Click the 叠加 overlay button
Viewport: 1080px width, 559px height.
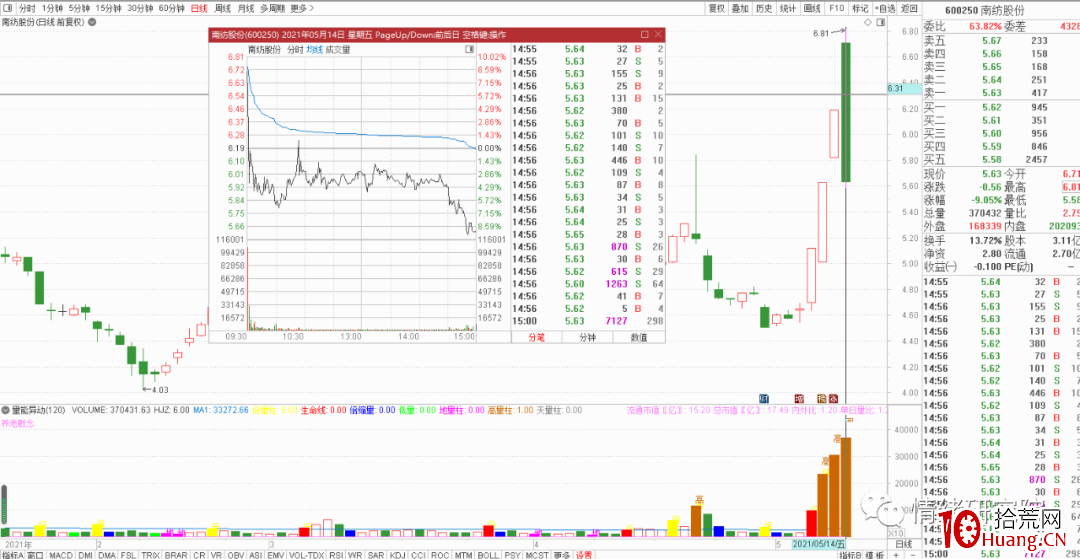click(740, 8)
